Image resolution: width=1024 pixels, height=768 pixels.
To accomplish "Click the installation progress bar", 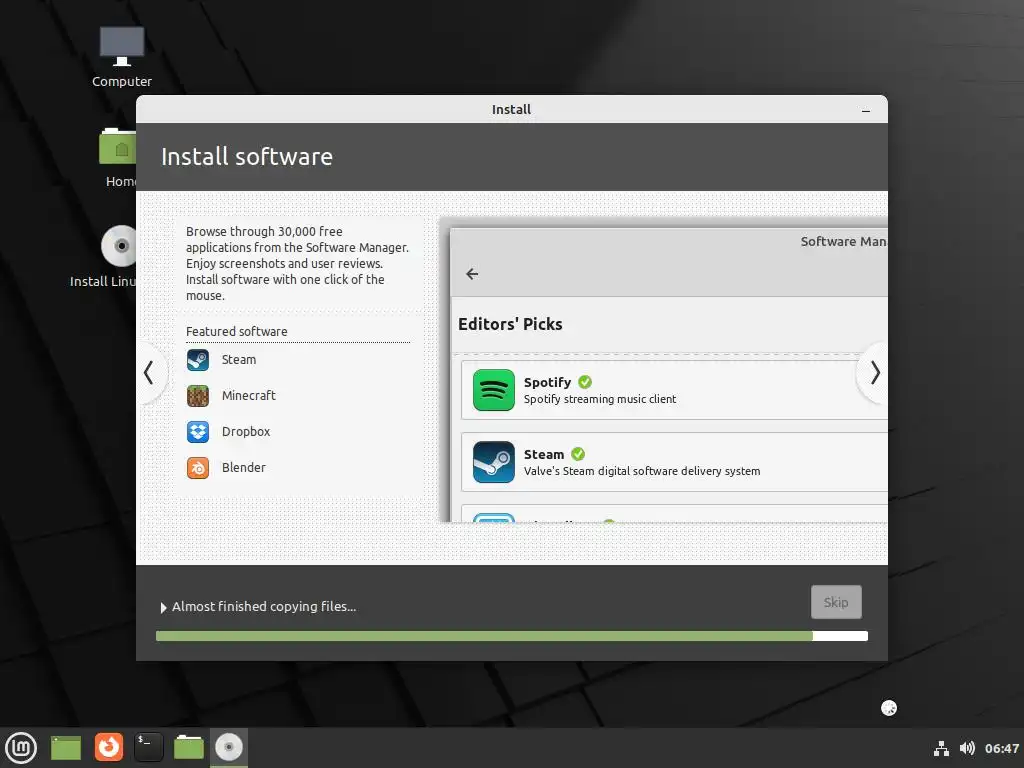I will pos(512,636).
